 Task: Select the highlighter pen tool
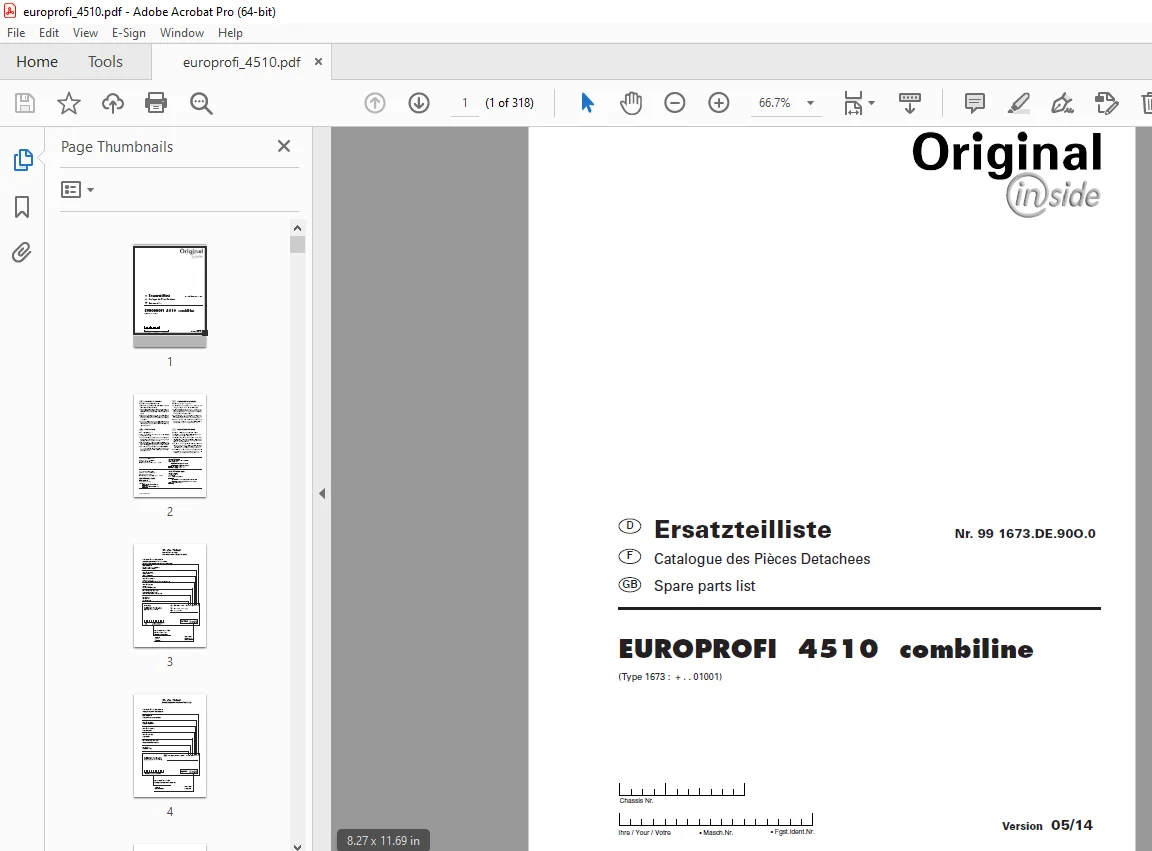(x=1018, y=103)
